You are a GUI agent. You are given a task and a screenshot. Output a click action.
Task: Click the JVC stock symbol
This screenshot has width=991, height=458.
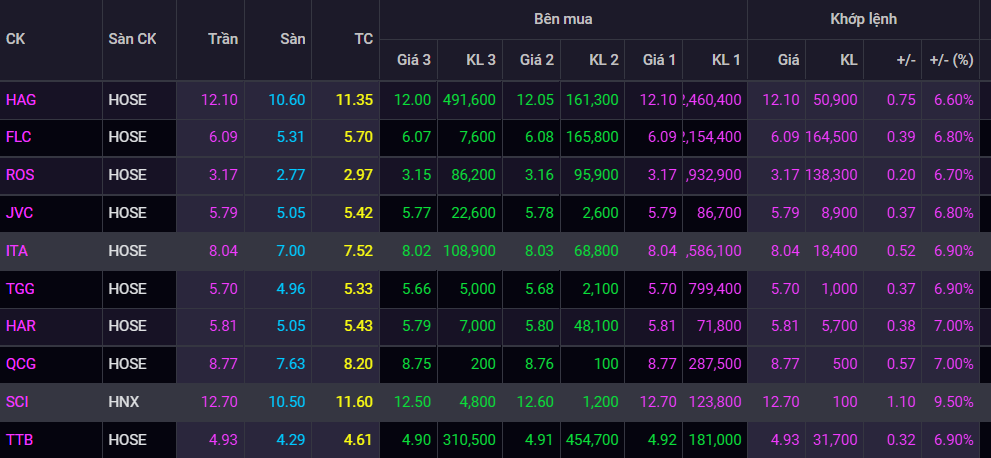pyautogui.click(x=20, y=213)
